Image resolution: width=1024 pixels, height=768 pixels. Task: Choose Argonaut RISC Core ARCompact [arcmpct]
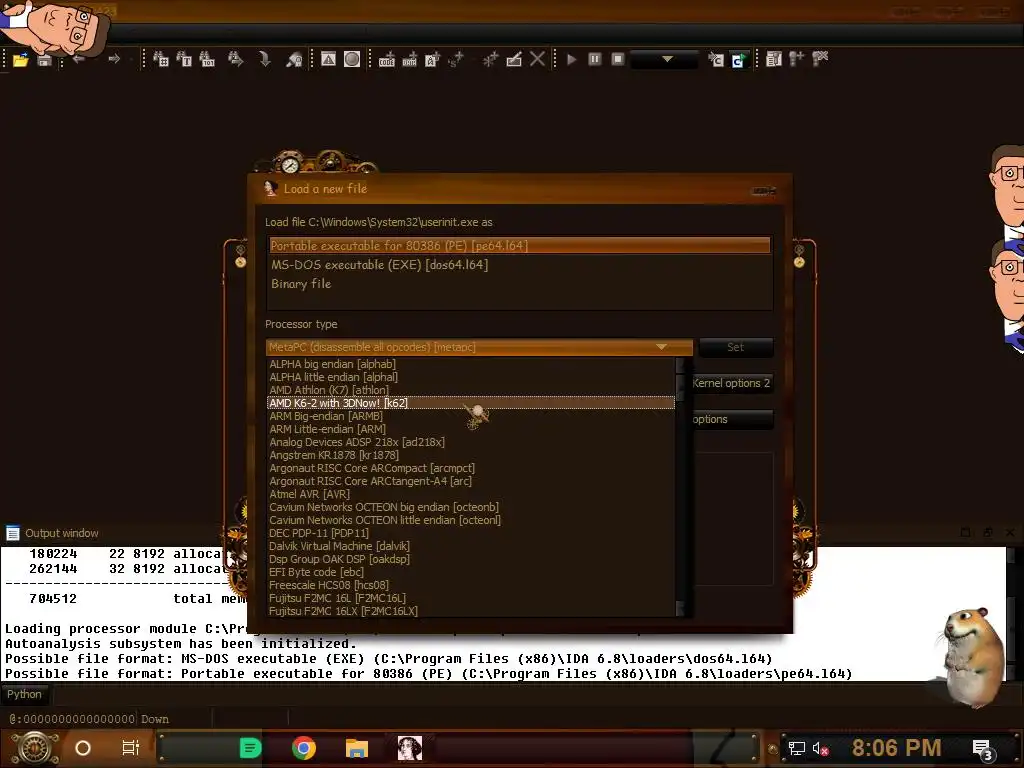coord(470,468)
